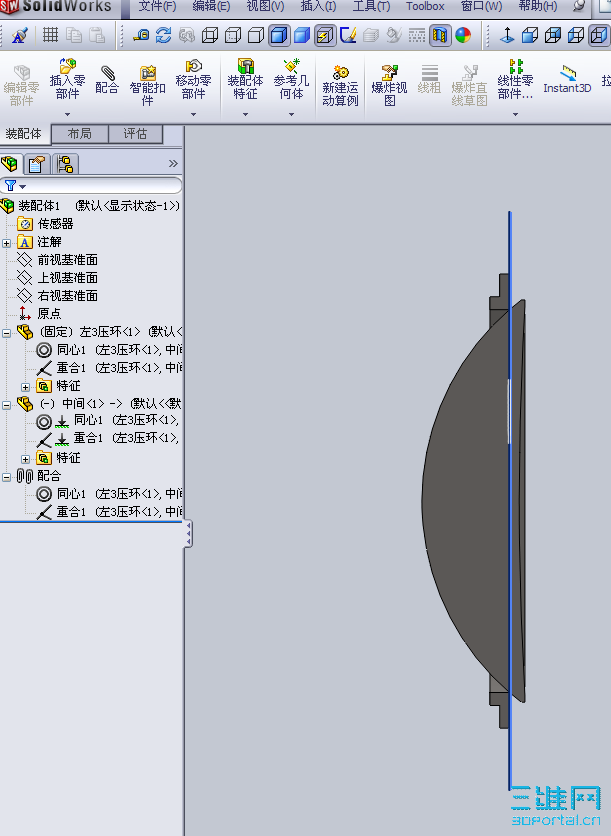The image size is (611, 836).
Task: Open dropdown arrow under 插入零部件
Action: (x=67, y=114)
